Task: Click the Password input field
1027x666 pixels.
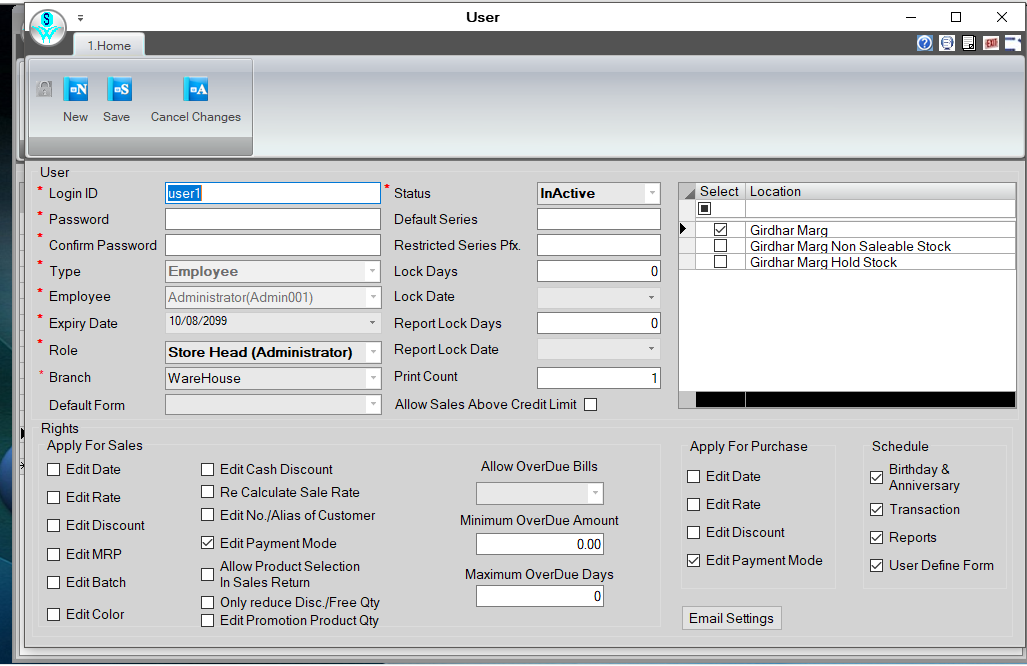Action: 272,219
